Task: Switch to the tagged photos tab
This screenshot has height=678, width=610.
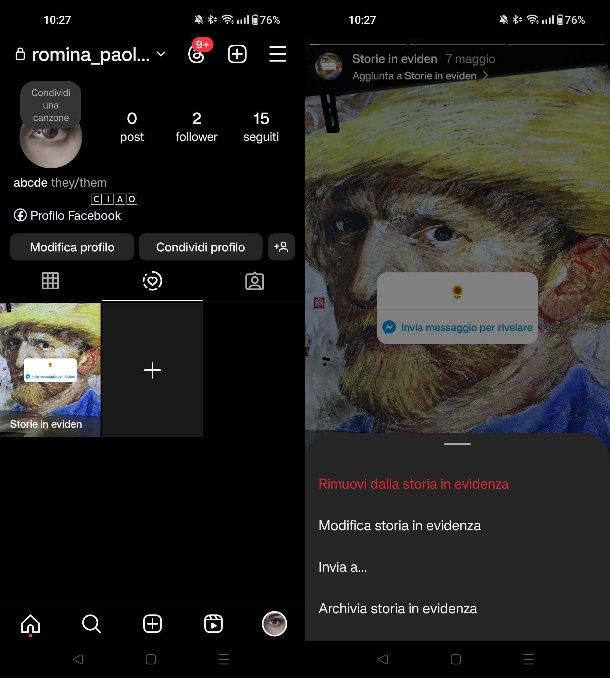Action: coord(254,281)
